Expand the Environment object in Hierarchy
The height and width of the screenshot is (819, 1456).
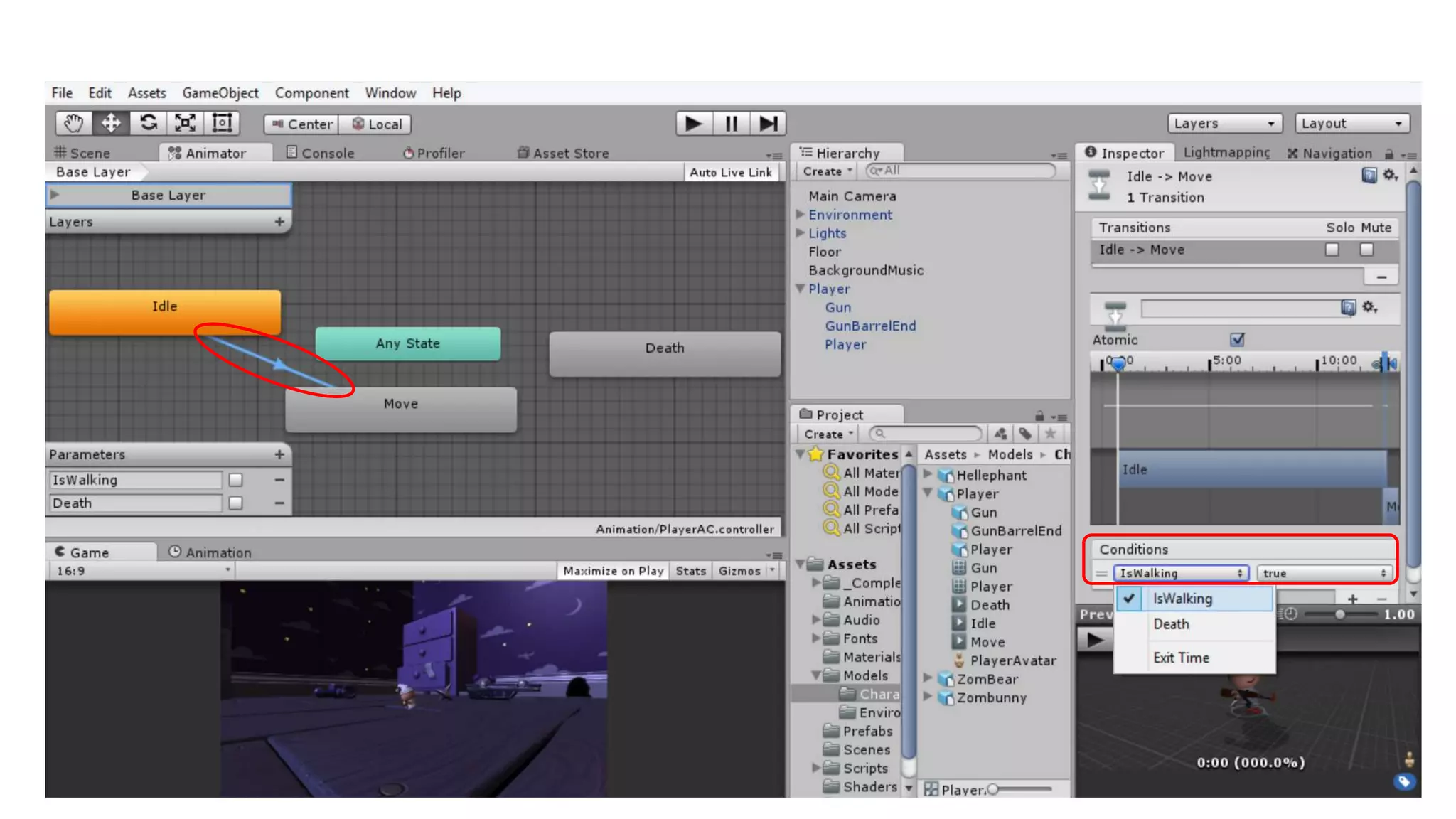pos(800,214)
